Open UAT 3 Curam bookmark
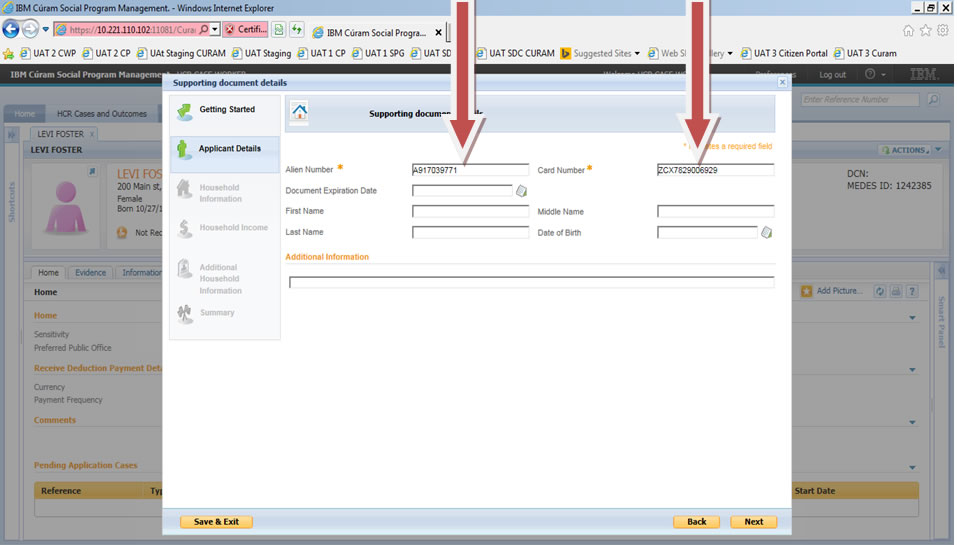Screen dimensions: 957x545 point(865,54)
